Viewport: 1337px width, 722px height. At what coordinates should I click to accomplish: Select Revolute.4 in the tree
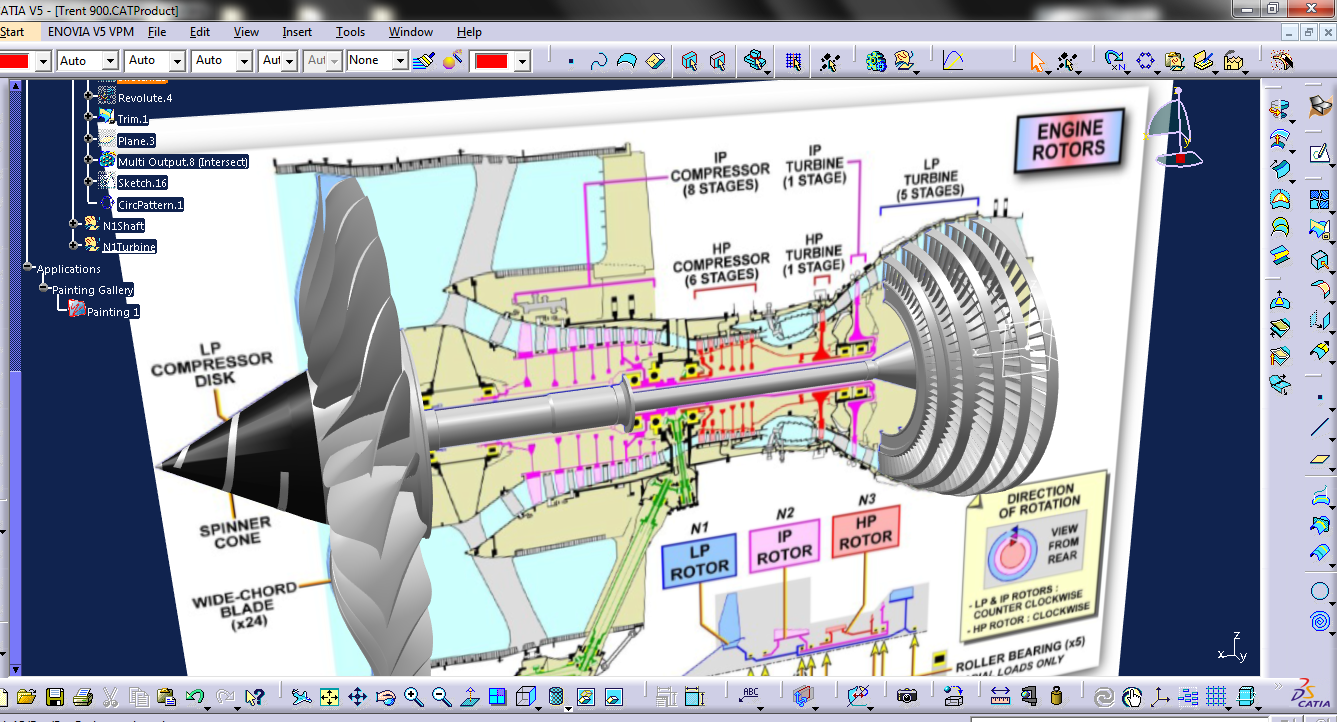tap(145, 98)
